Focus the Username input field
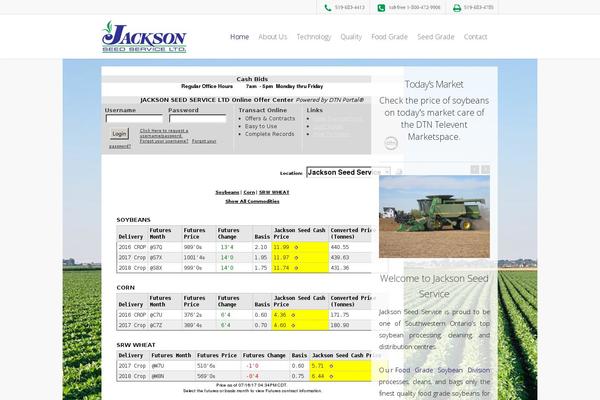600x400 pixels. [134, 119]
